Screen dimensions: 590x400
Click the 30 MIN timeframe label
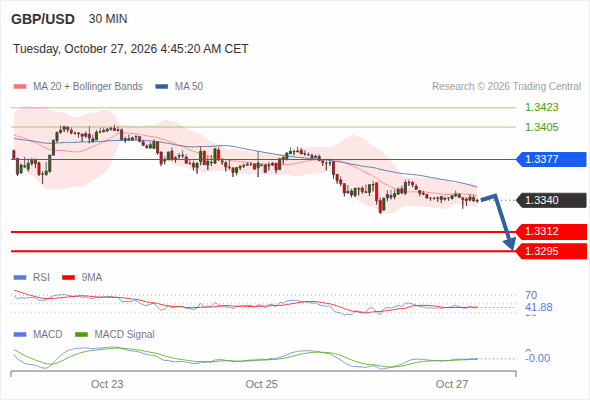pos(108,19)
